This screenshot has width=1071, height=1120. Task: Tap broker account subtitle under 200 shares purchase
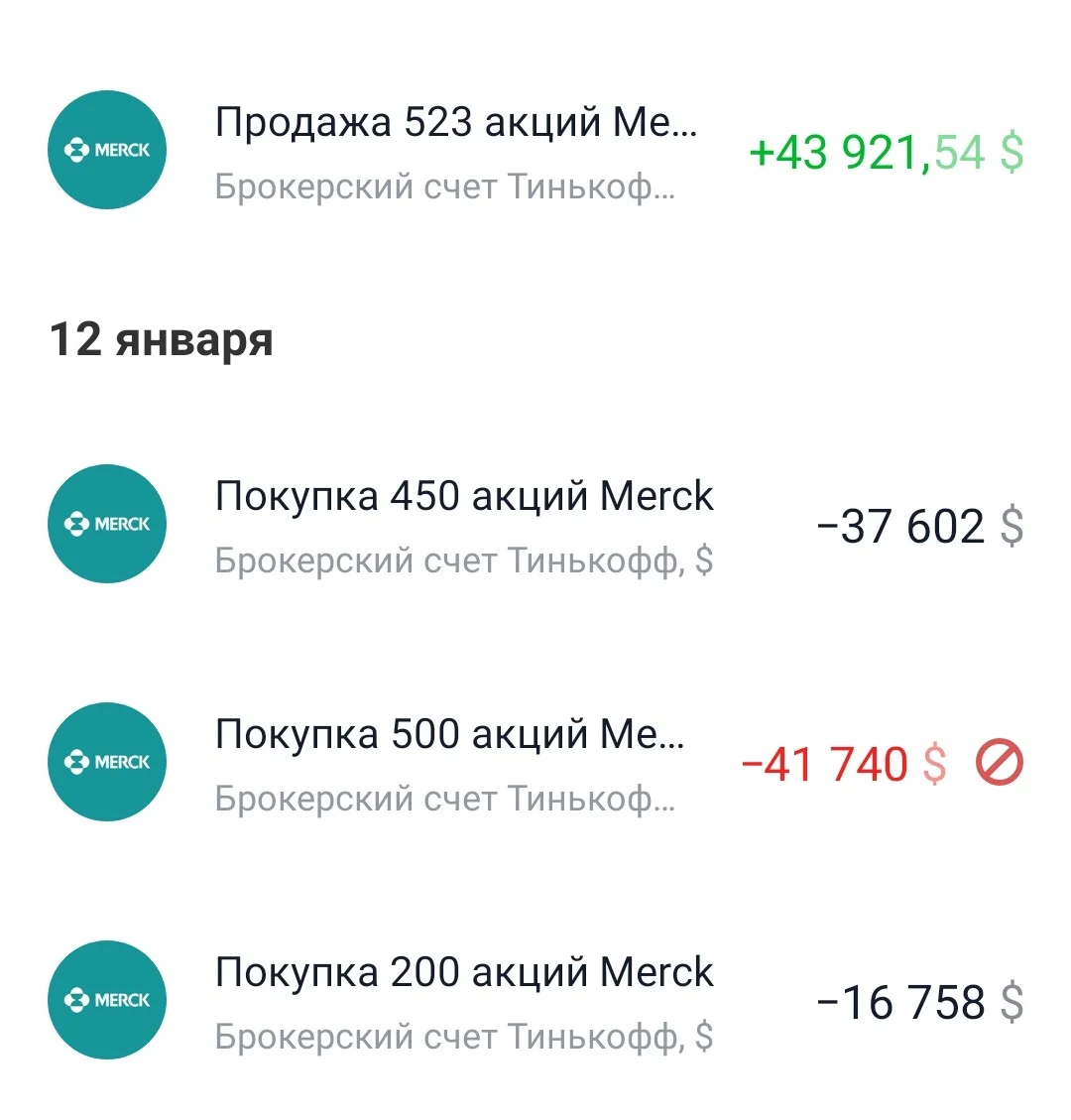(x=464, y=1037)
